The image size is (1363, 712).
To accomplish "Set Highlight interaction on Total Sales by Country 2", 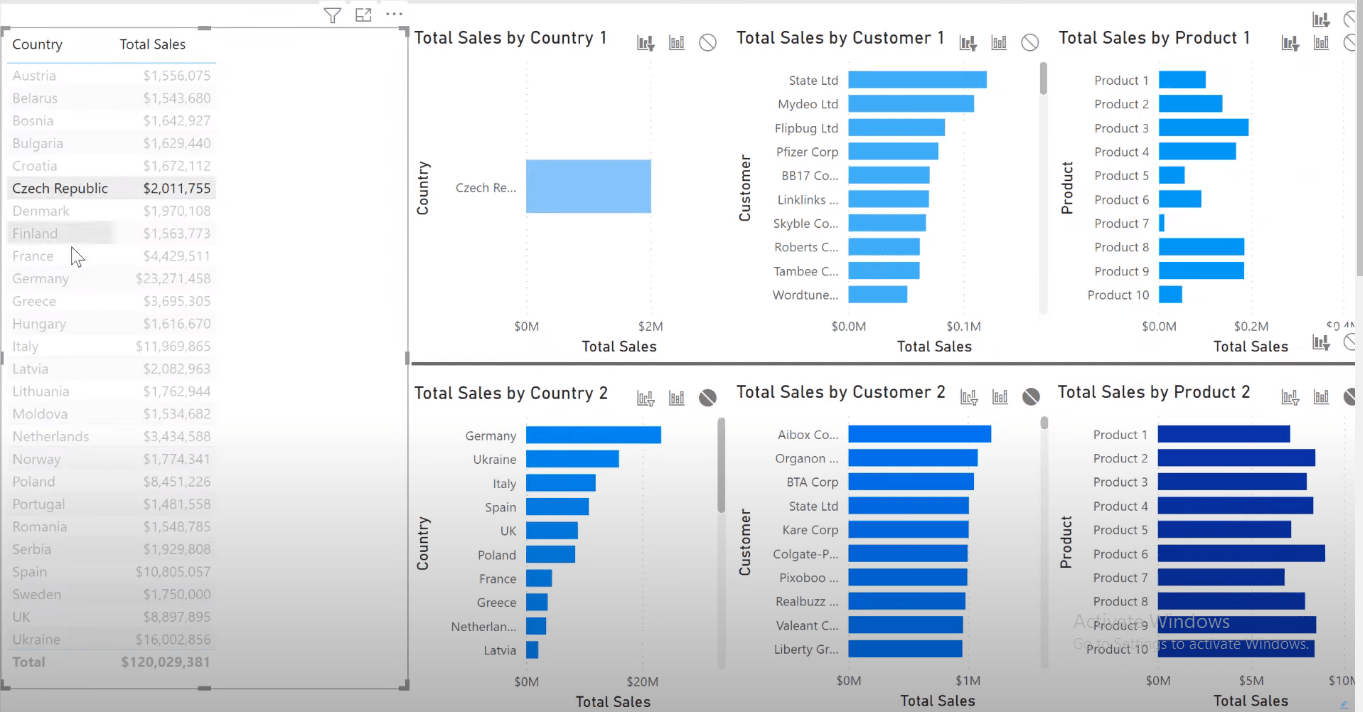I will pos(677,398).
